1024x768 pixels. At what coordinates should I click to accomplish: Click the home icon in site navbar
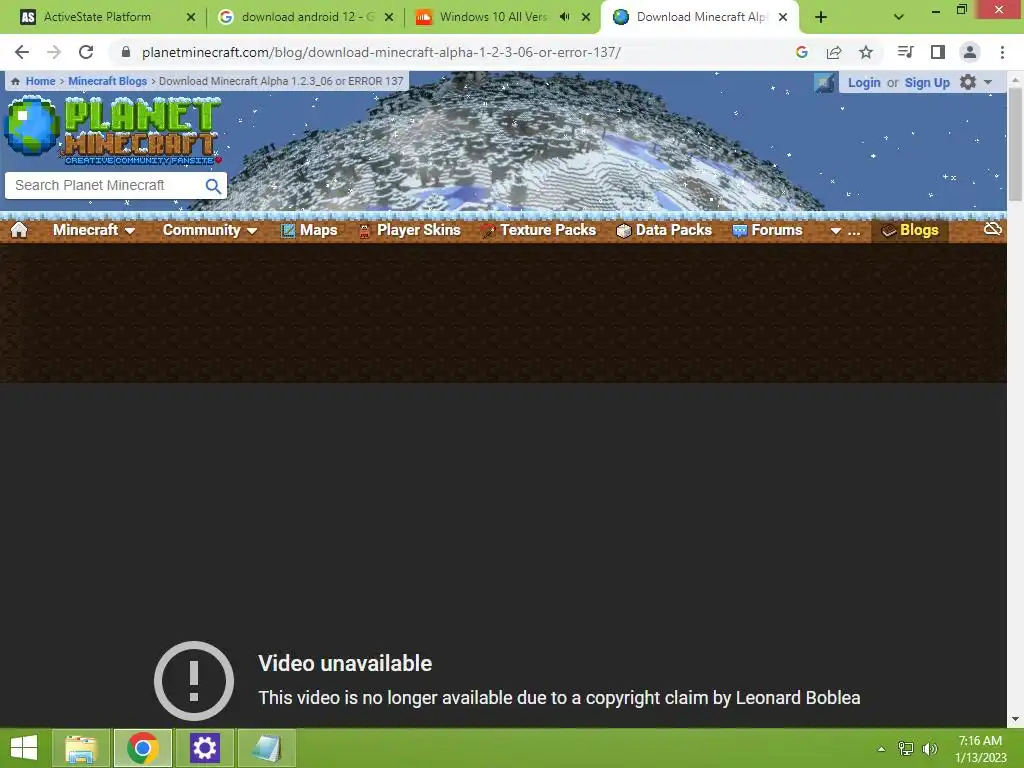19,230
